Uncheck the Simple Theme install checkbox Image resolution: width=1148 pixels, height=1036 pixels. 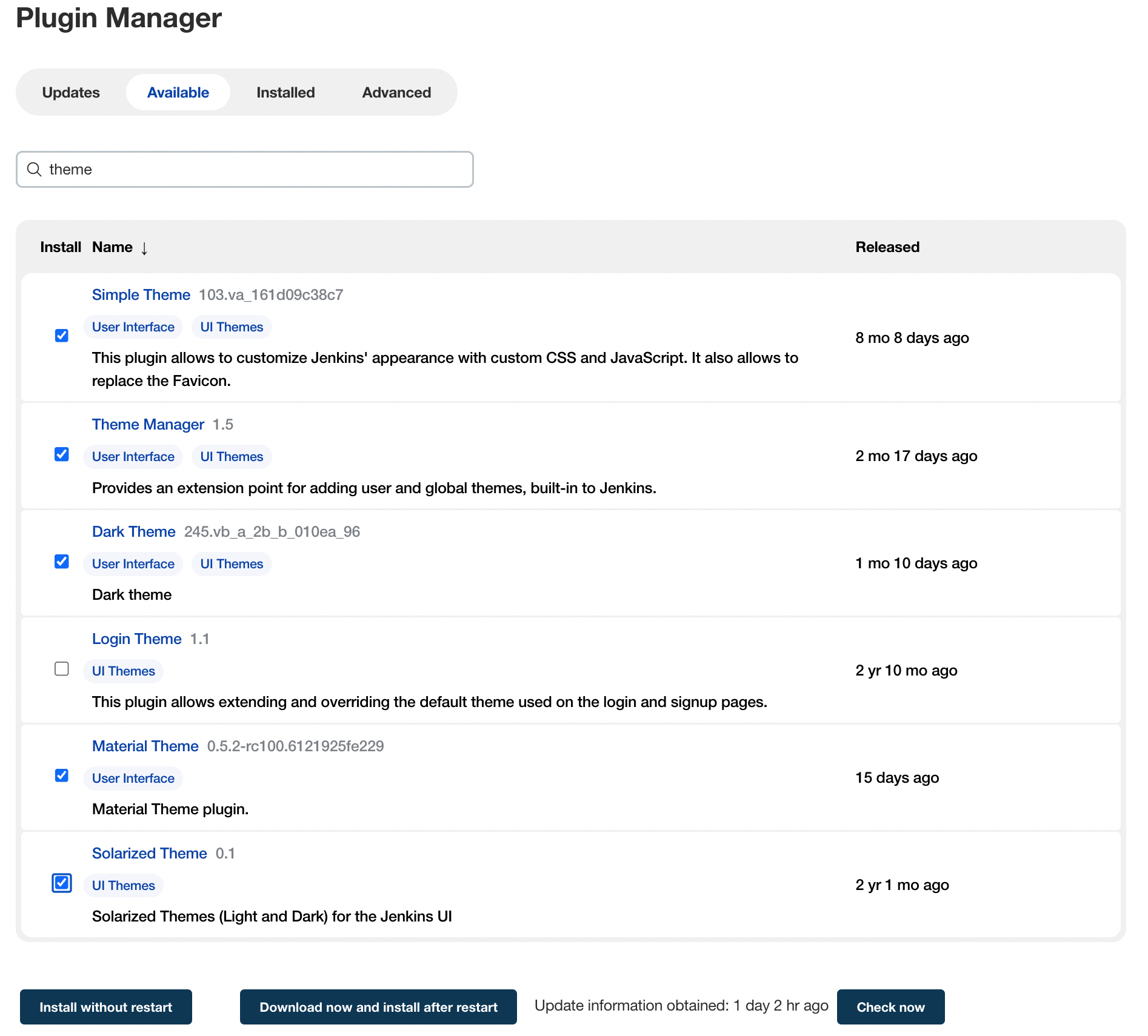[62, 336]
